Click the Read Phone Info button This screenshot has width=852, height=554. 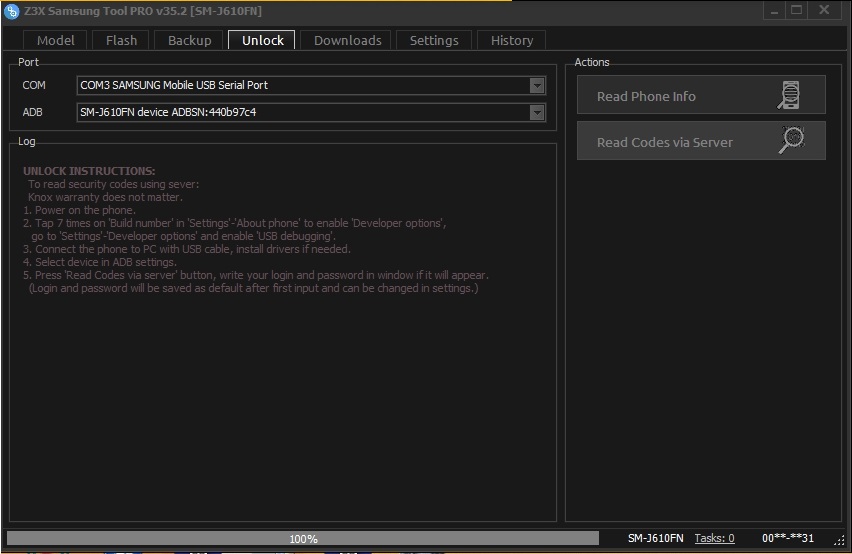701,95
